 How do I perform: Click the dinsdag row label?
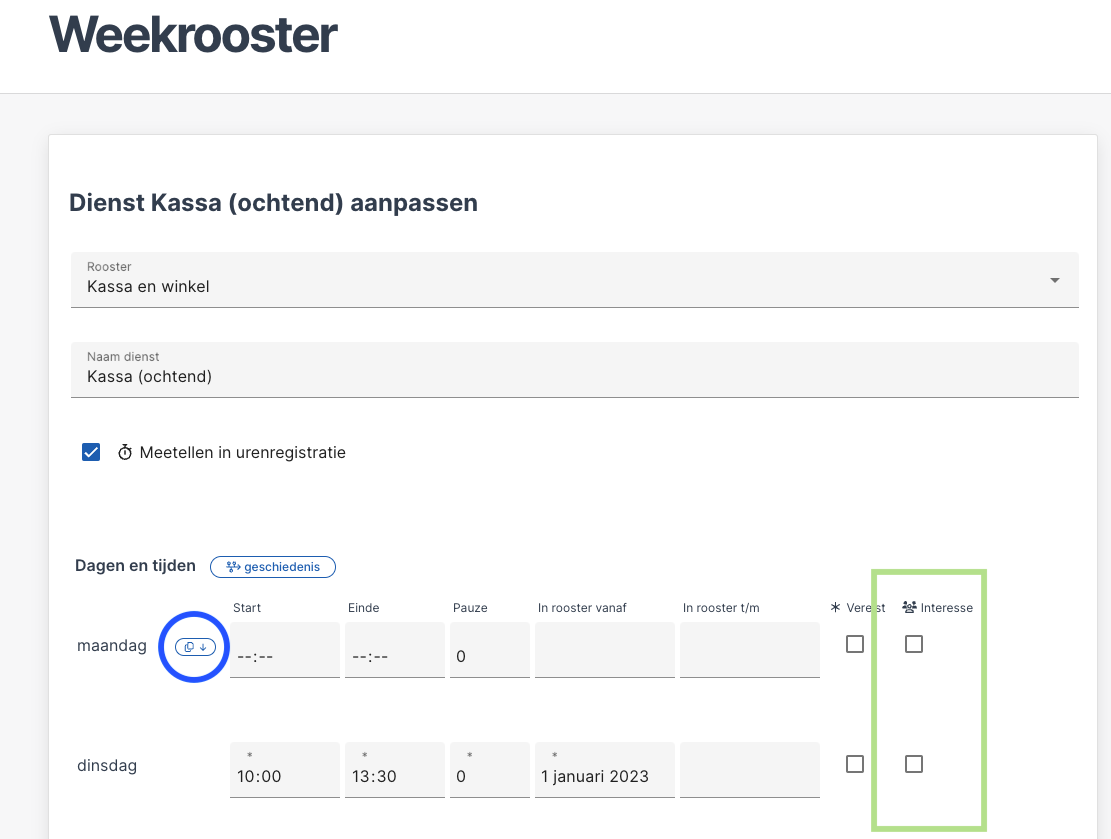pos(107,765)
